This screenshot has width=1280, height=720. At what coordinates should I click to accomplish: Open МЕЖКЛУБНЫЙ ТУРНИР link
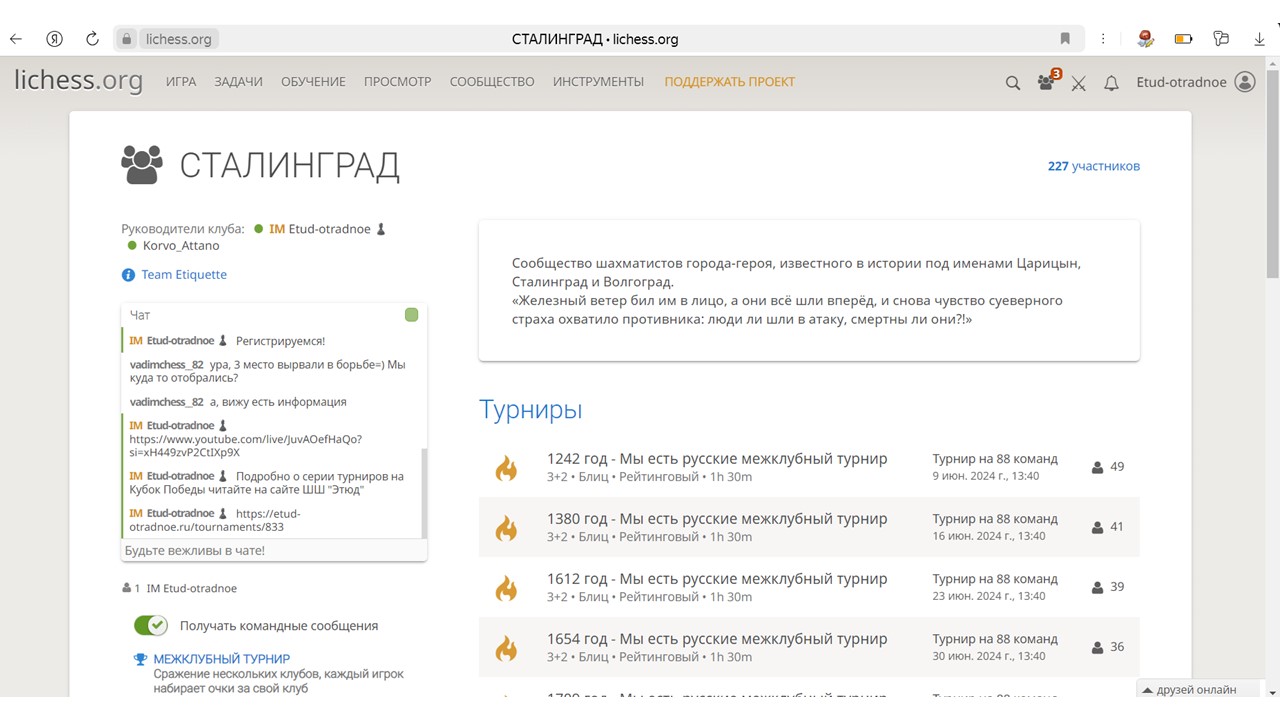pyautogui.click(x=222, y=659)
